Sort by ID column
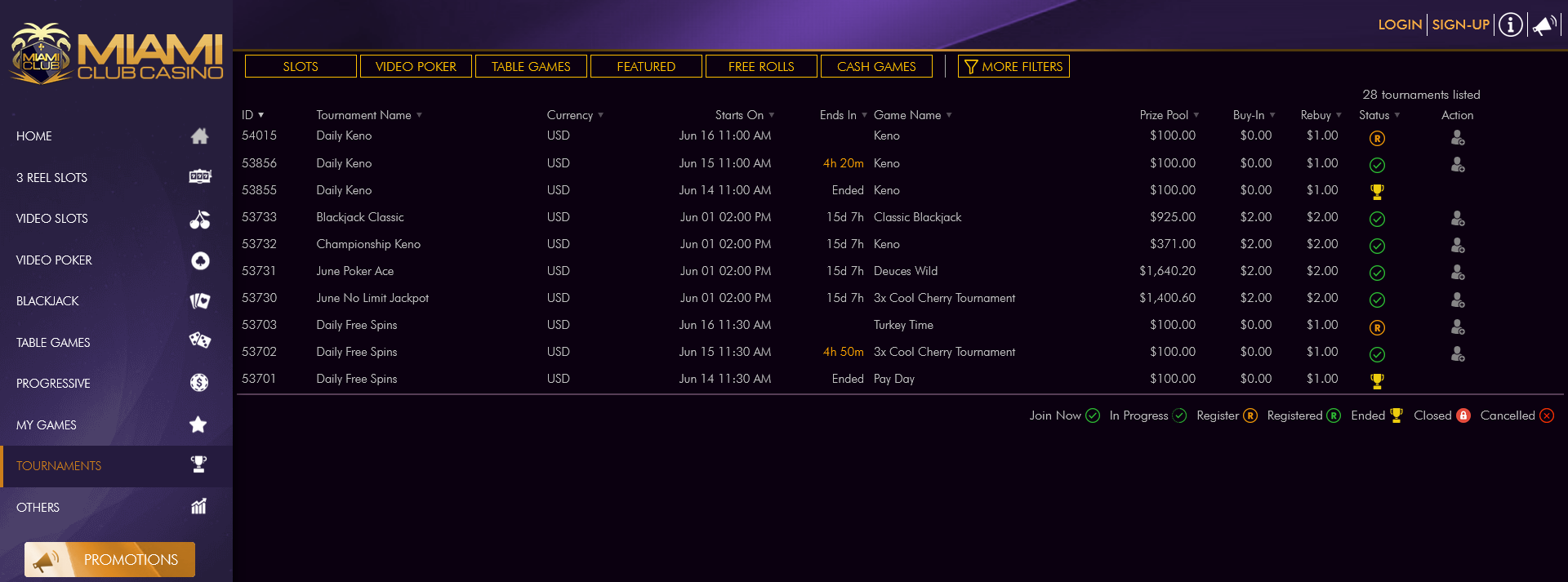This screenshot has height=582, width=1568. pos(252,115)
